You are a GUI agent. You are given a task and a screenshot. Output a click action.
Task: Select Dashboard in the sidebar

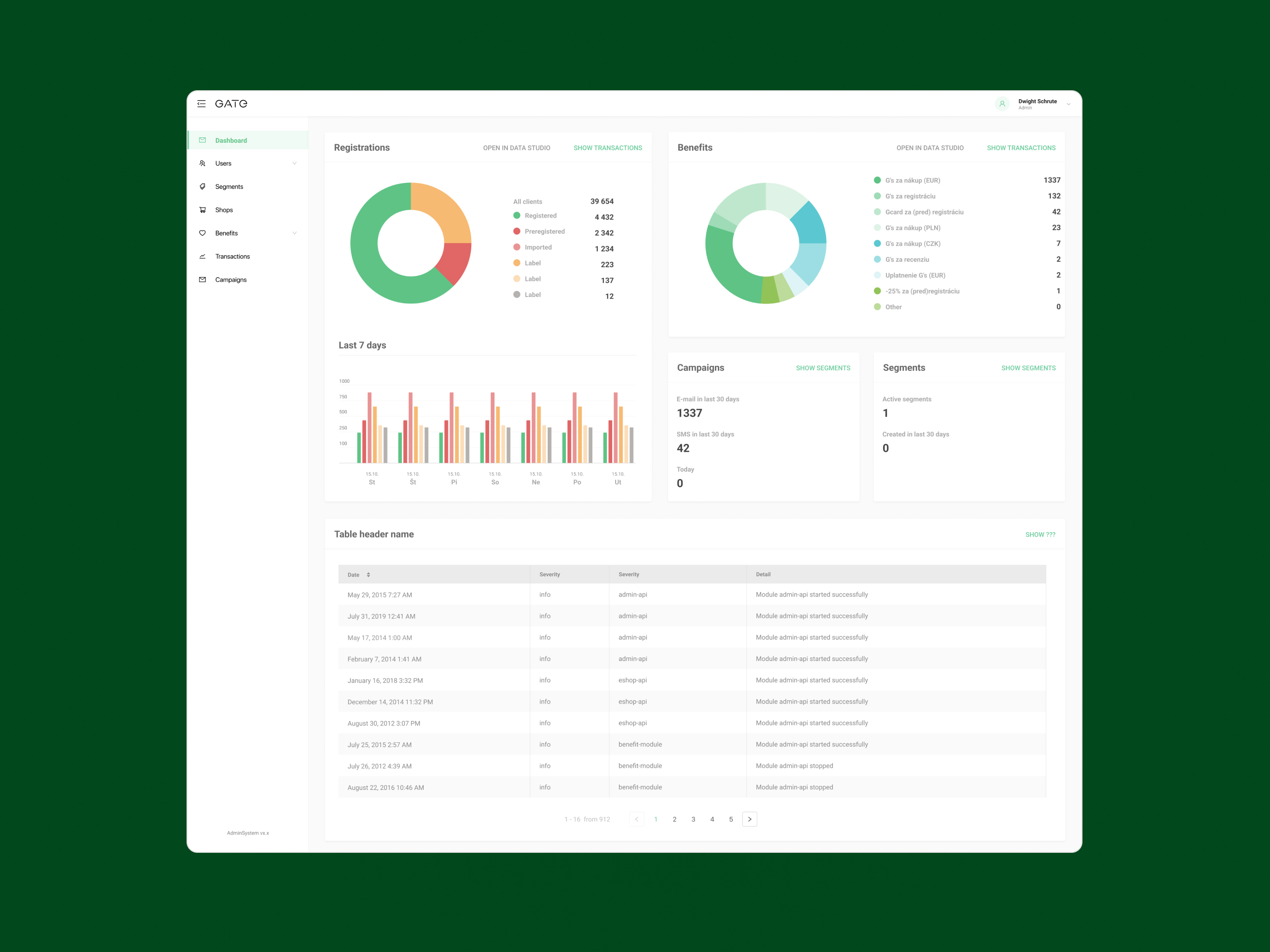(x=231, y=141)
